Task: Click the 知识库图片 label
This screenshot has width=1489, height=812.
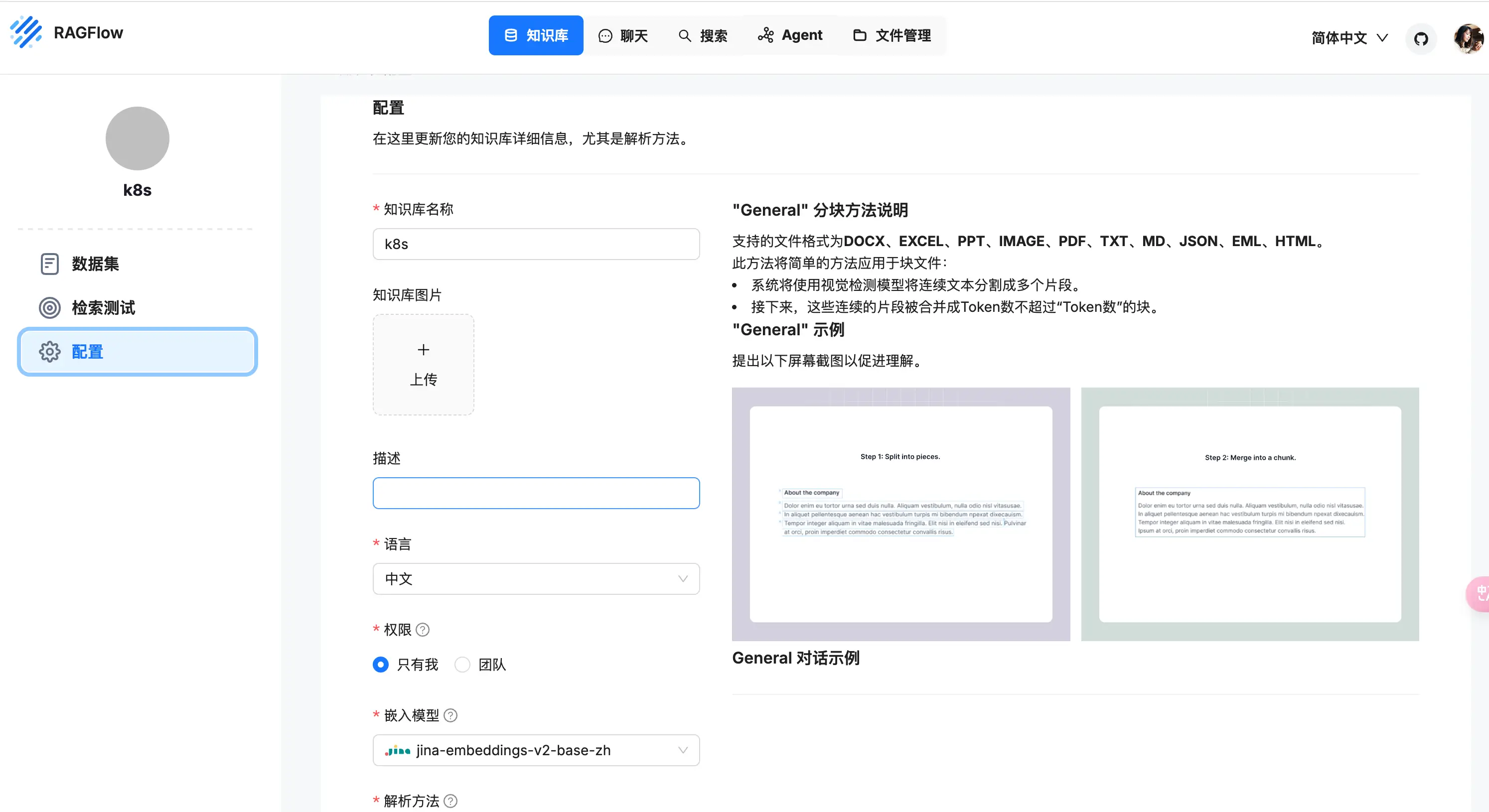Action: (408, 295)
